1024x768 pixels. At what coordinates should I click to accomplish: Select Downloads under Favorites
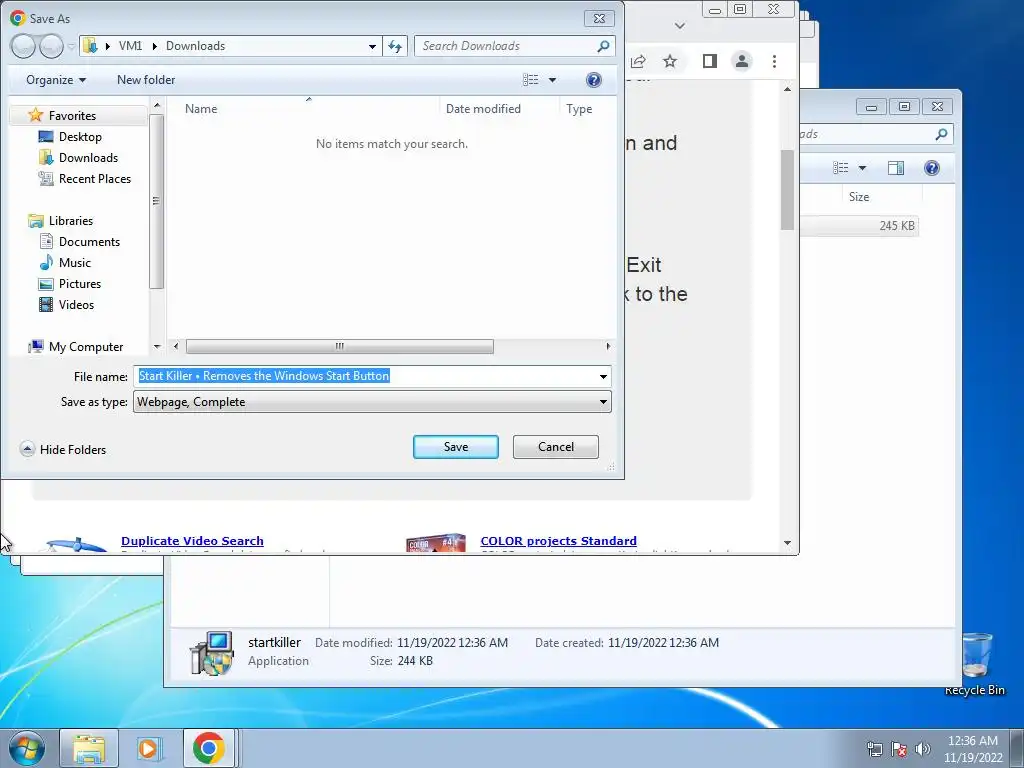click(88, 157)
